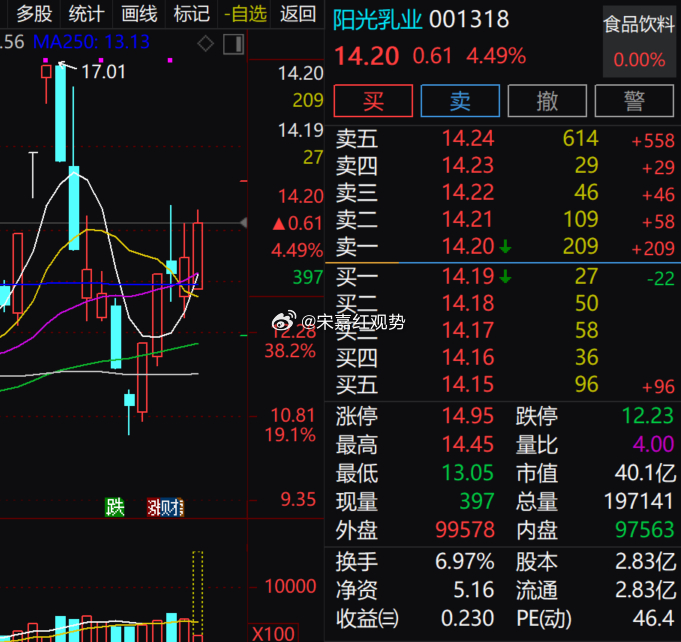Open the 统计 statistics menu
This screenshot has height=642, width=681.
pos(86,14)
